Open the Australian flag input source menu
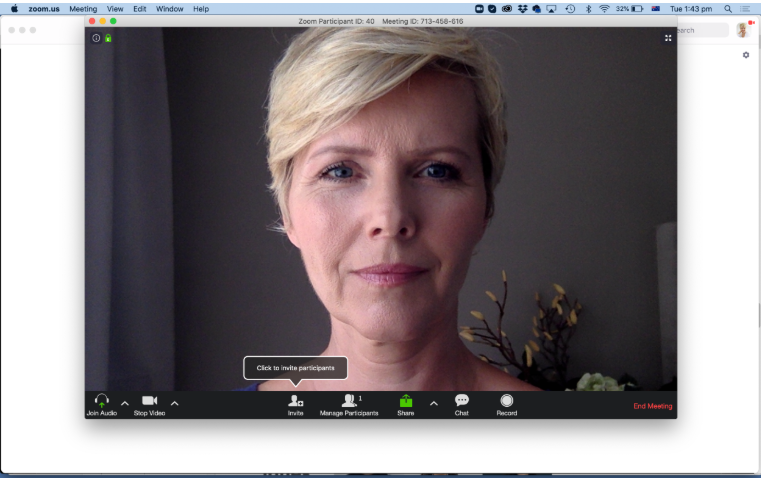 [x=656, y=9]
